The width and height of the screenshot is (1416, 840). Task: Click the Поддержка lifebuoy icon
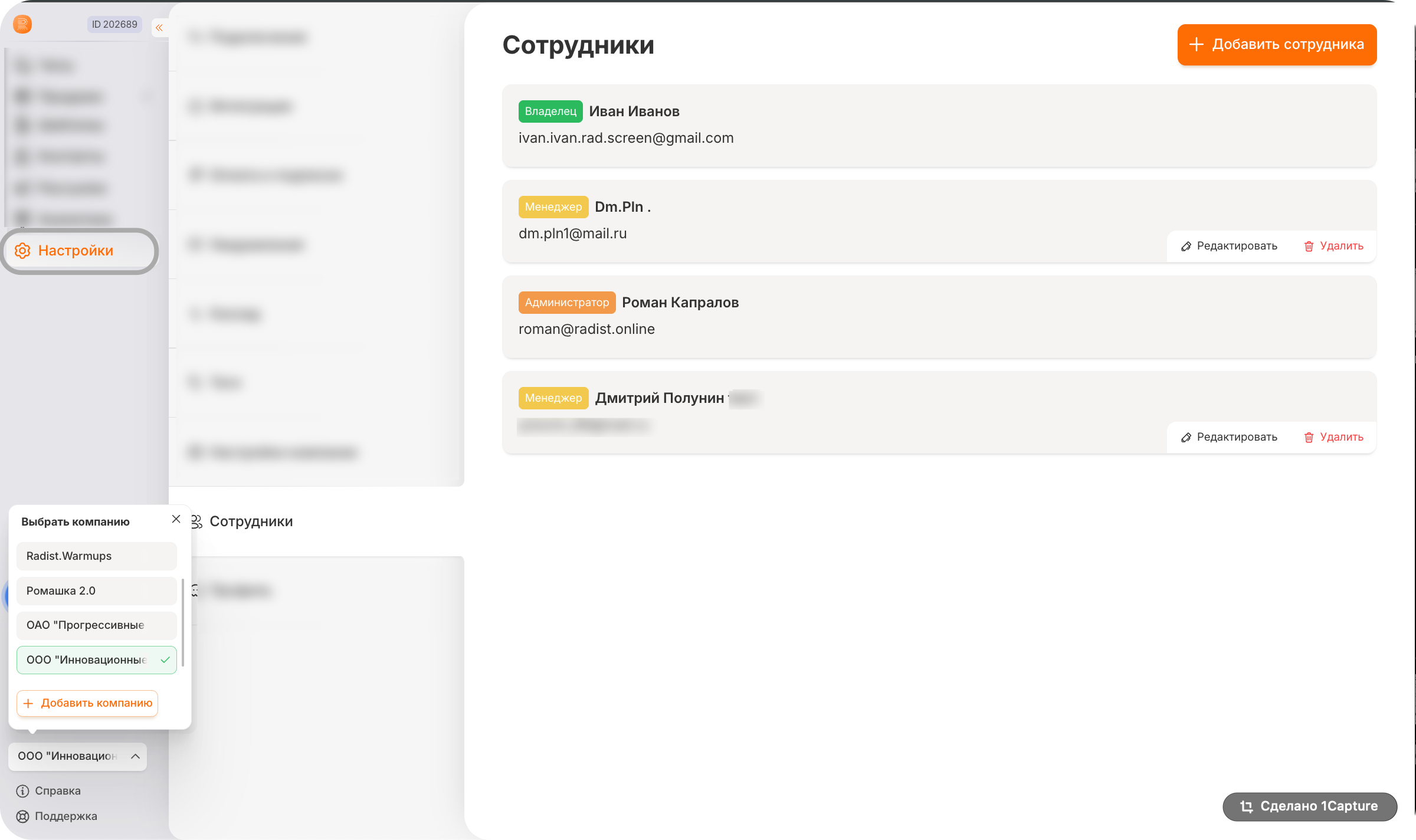22,816
